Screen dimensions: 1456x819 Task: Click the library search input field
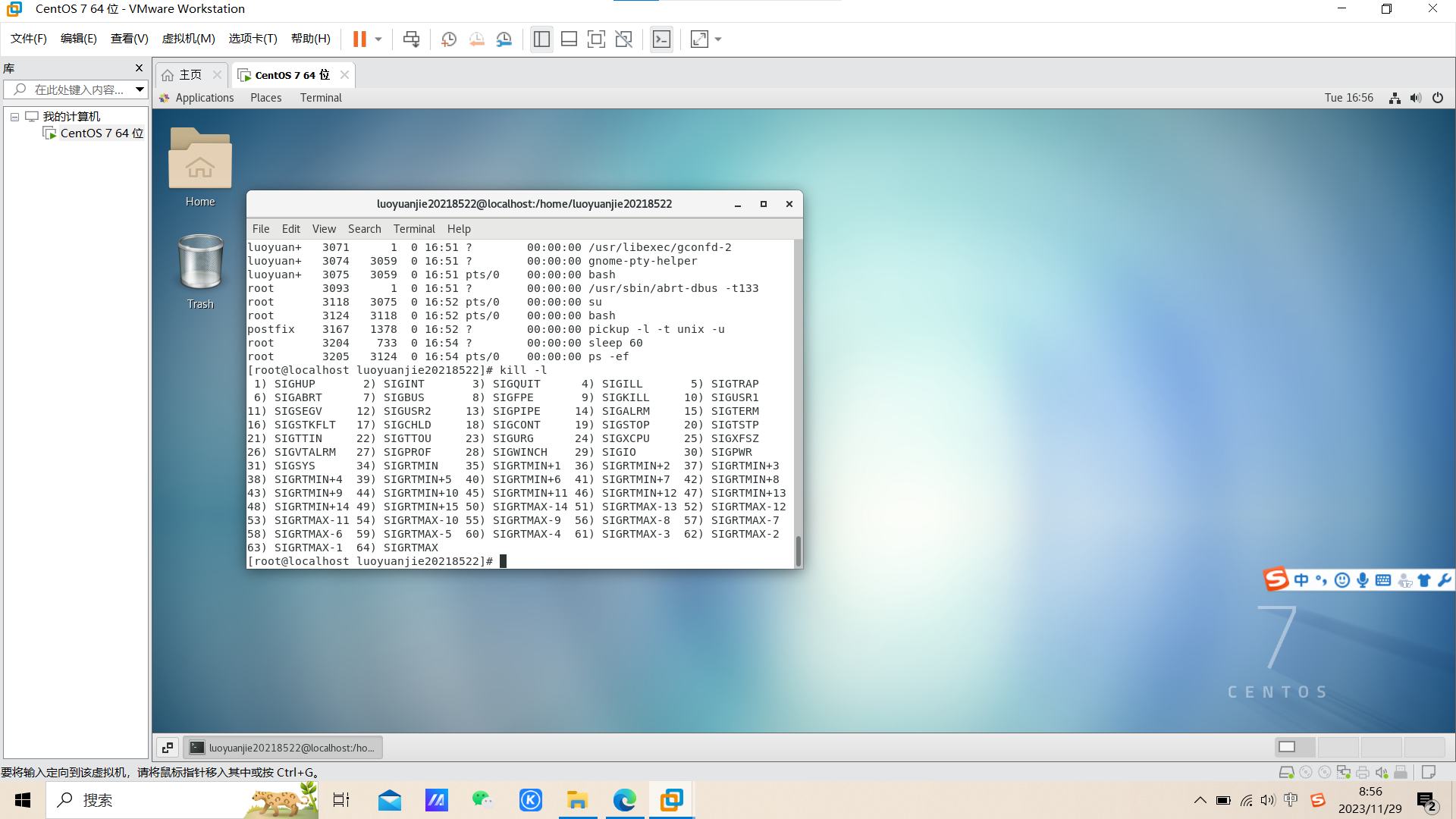coord(70,89)
